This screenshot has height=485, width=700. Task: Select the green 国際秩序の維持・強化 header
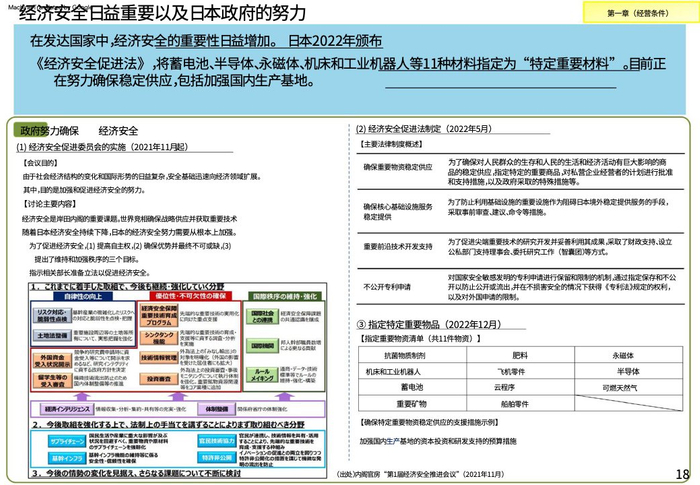coord(284,296)
